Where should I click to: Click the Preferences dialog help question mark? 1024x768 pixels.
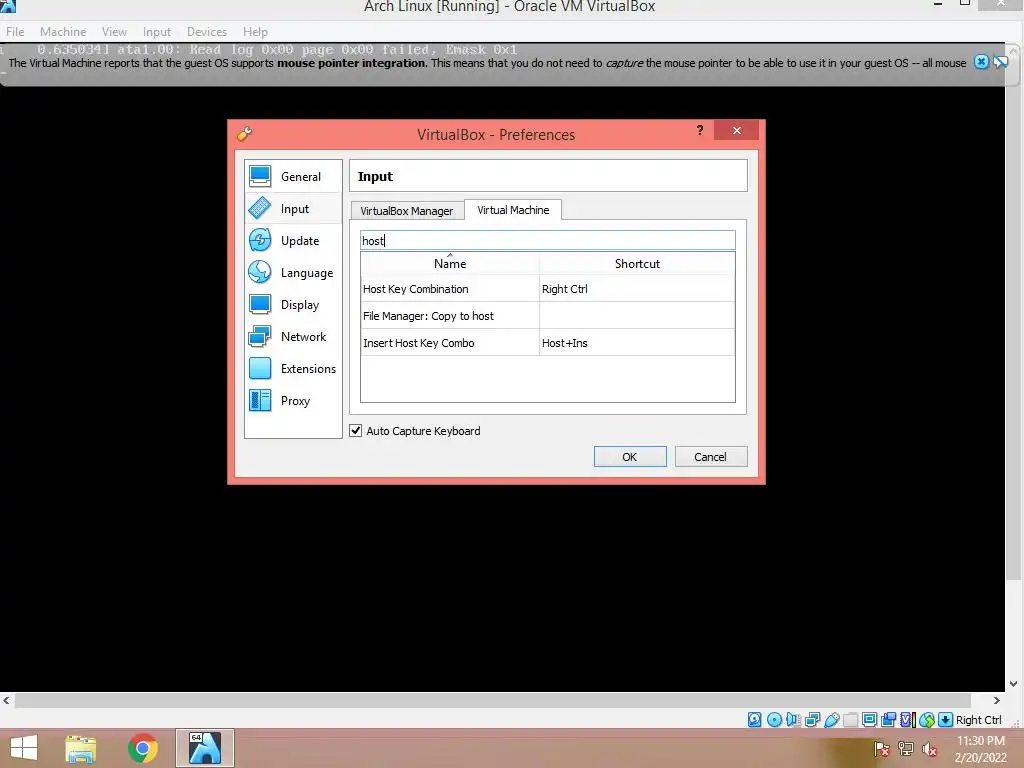(700, 130)
